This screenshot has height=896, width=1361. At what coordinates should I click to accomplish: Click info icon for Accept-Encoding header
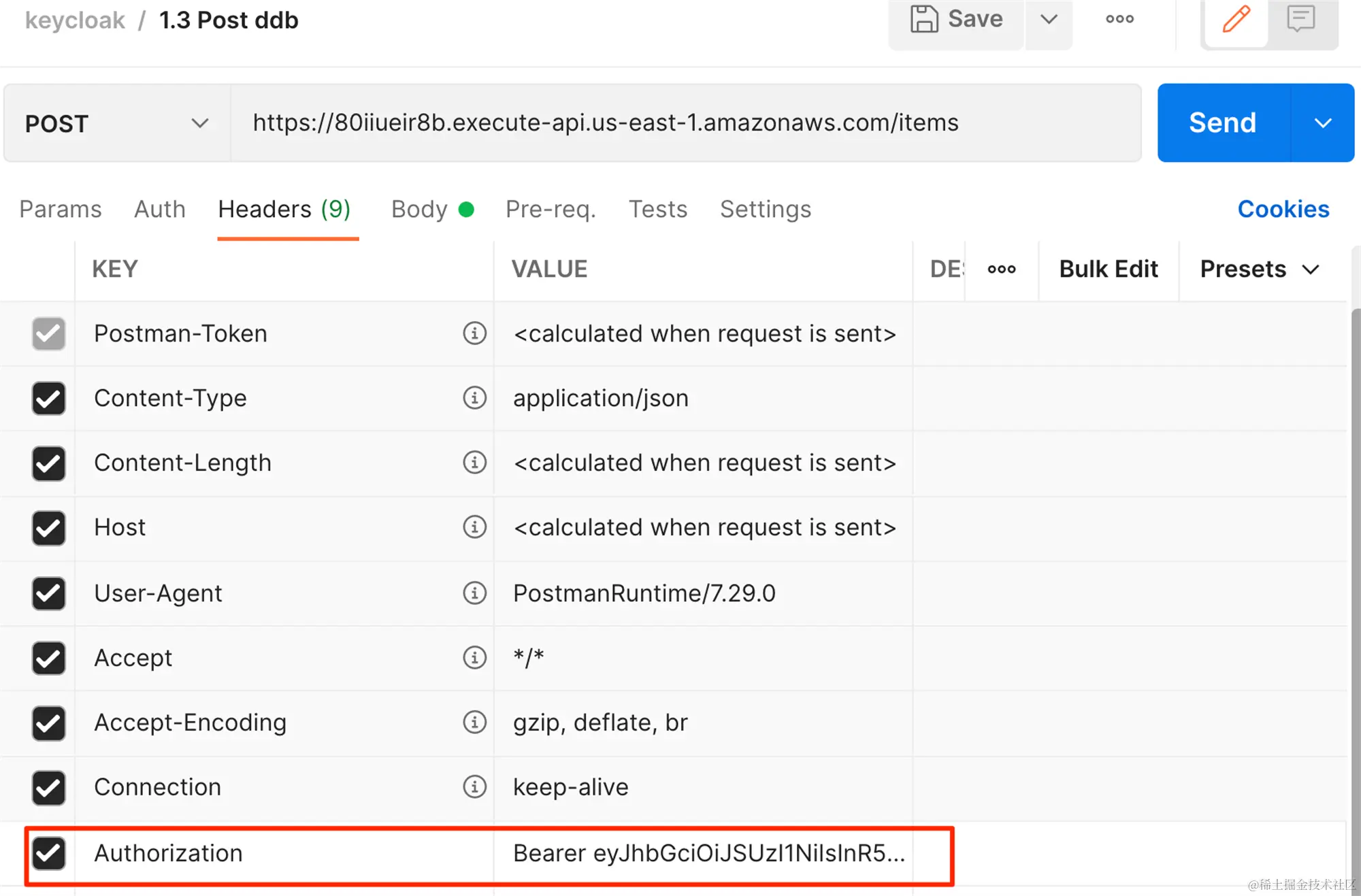pyautogui.click(x=474, y=722)
